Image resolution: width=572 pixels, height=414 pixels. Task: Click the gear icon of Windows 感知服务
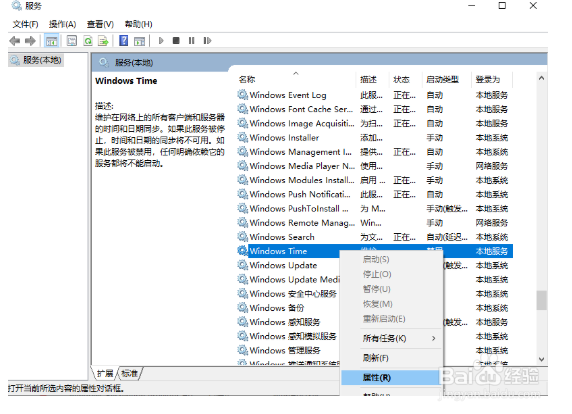pos(243,322)
